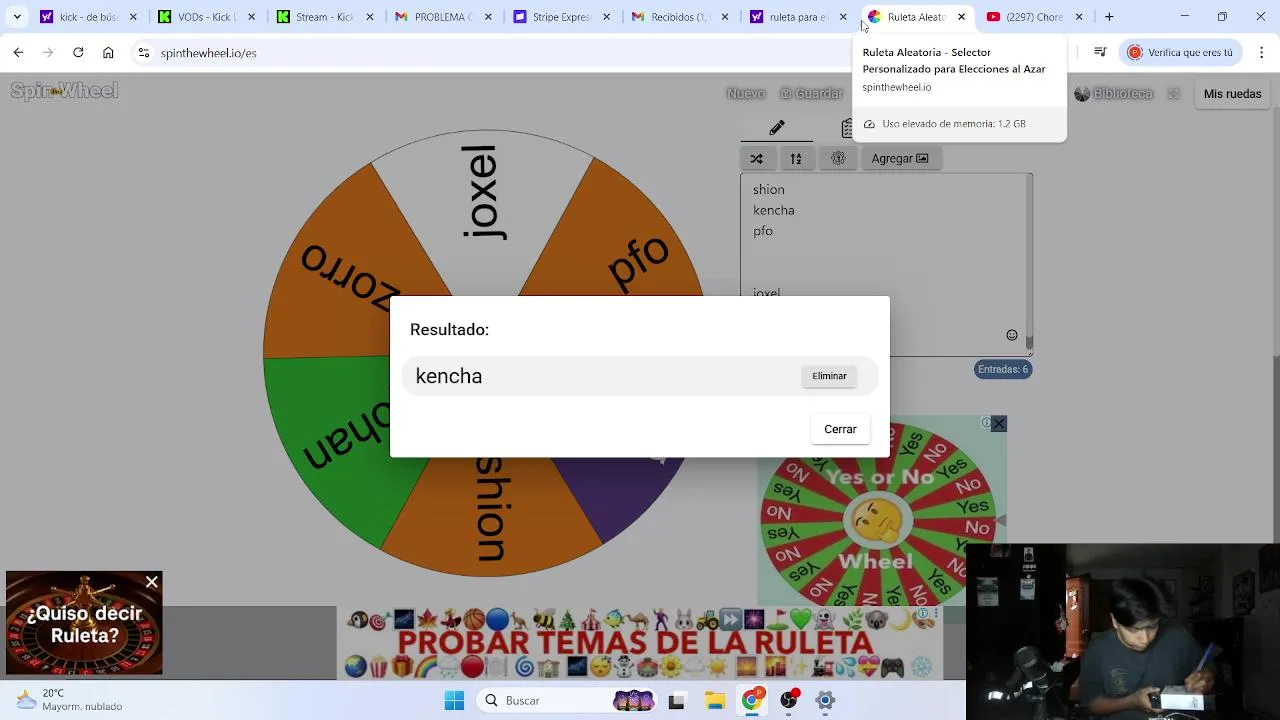Image resolution: width=1280 pixels, height=720 pixels.
Task: Switch to 'Stream - Kick' tab
Action: tap(325, 17)
